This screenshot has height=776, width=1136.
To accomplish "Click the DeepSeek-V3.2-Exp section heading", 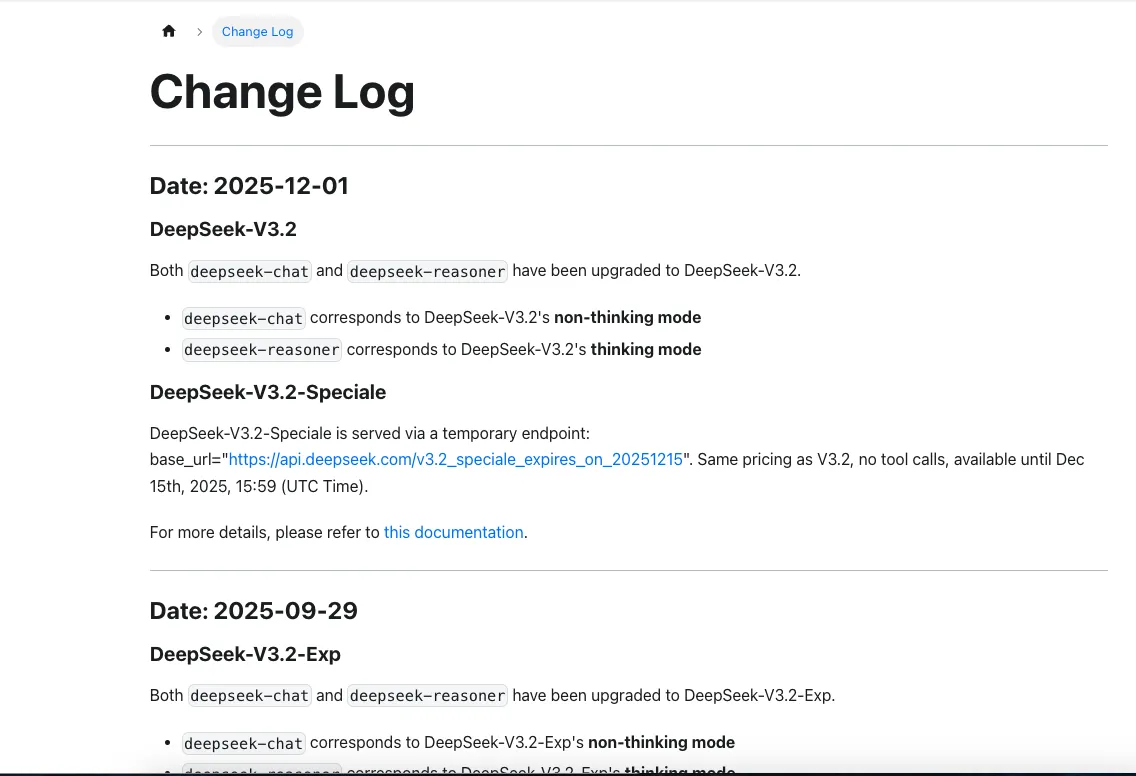I will (245, 654).
